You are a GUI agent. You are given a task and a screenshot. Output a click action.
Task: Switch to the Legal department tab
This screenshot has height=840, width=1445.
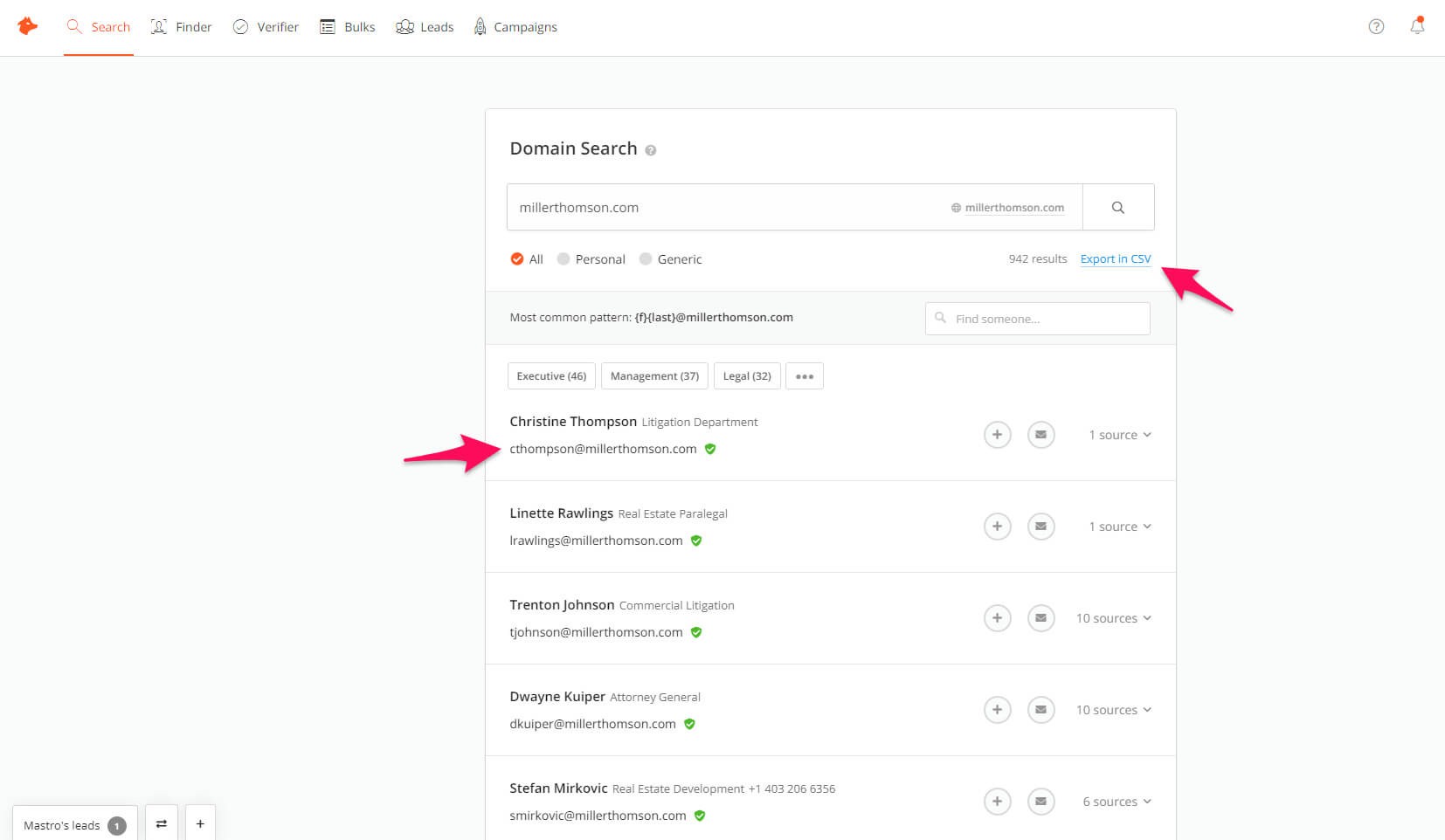(x=747, y=375)
